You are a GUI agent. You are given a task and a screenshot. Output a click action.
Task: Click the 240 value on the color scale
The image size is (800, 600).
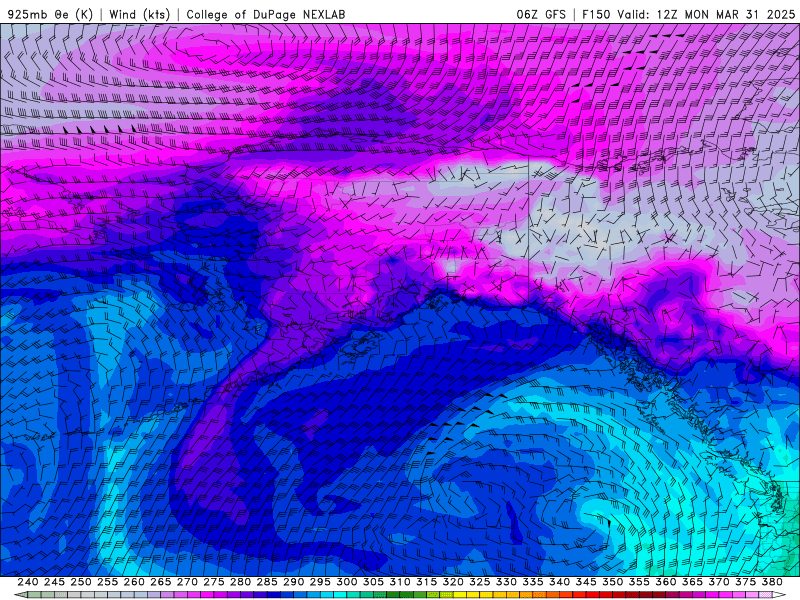28,582
